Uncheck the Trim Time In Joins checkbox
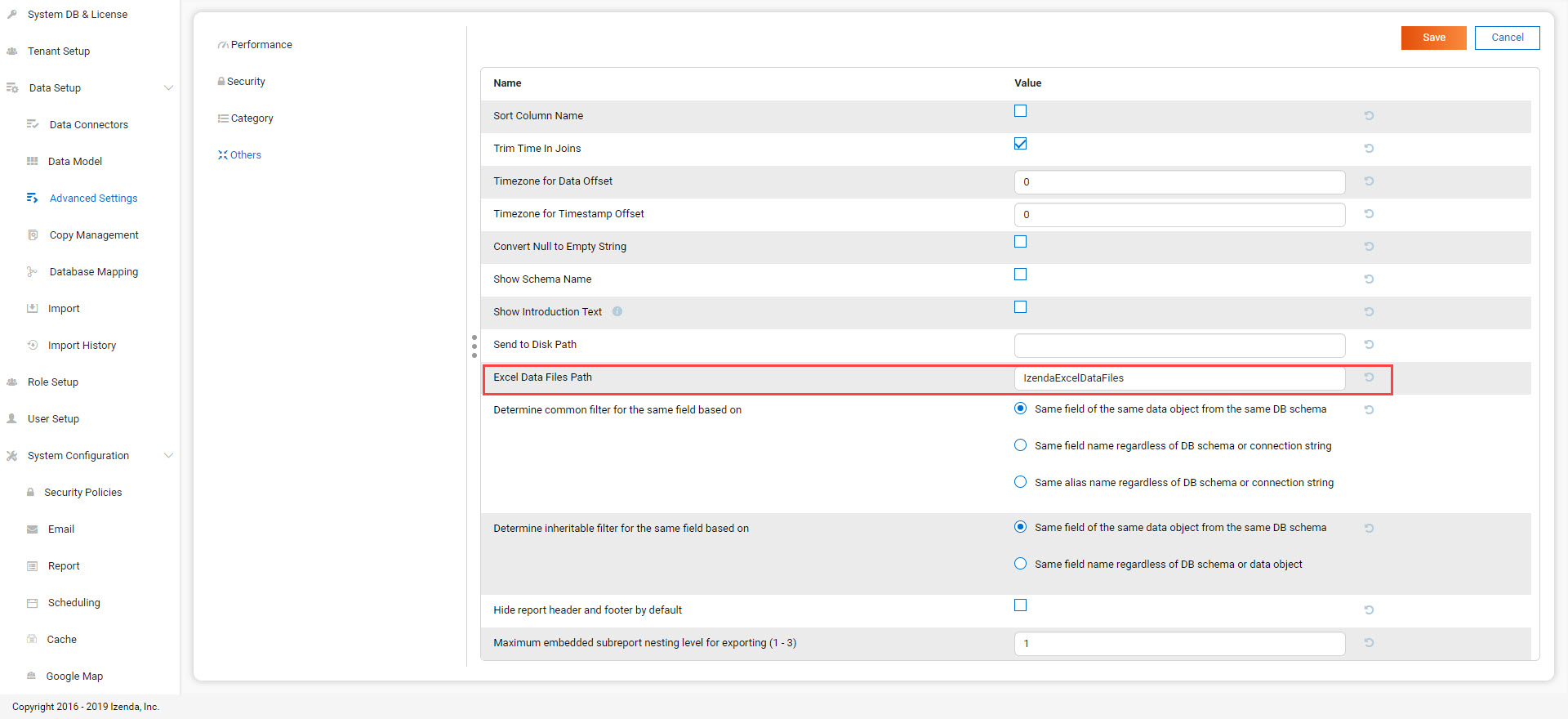 1020,144
